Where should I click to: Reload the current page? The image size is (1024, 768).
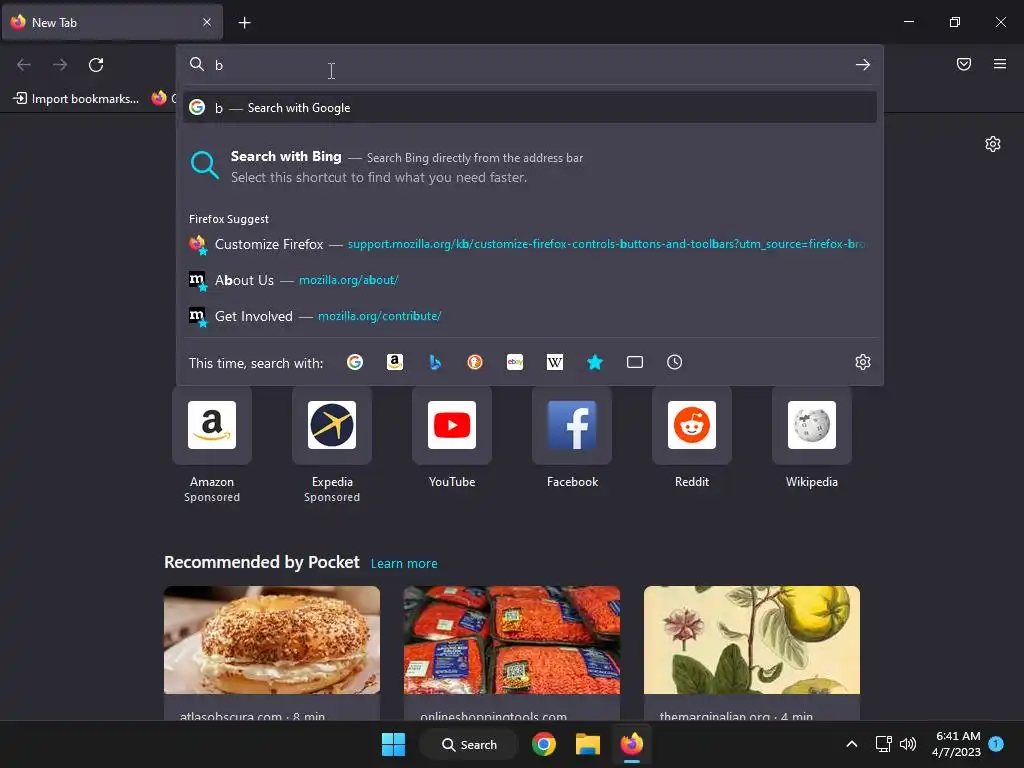coord(96,65)
